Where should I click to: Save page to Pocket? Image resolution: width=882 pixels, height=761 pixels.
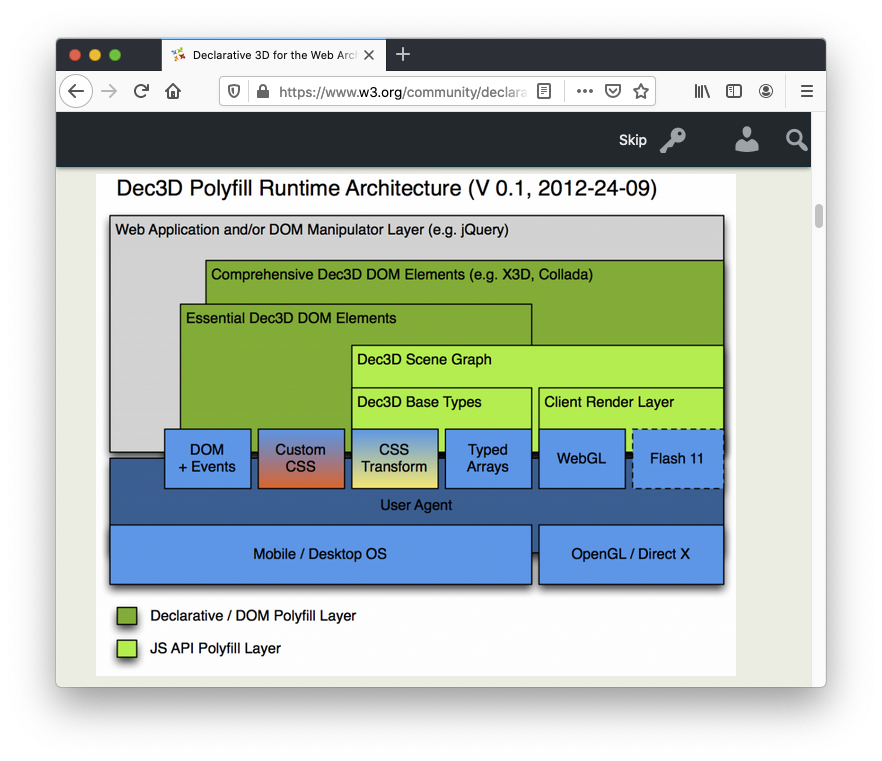(613, 91)
